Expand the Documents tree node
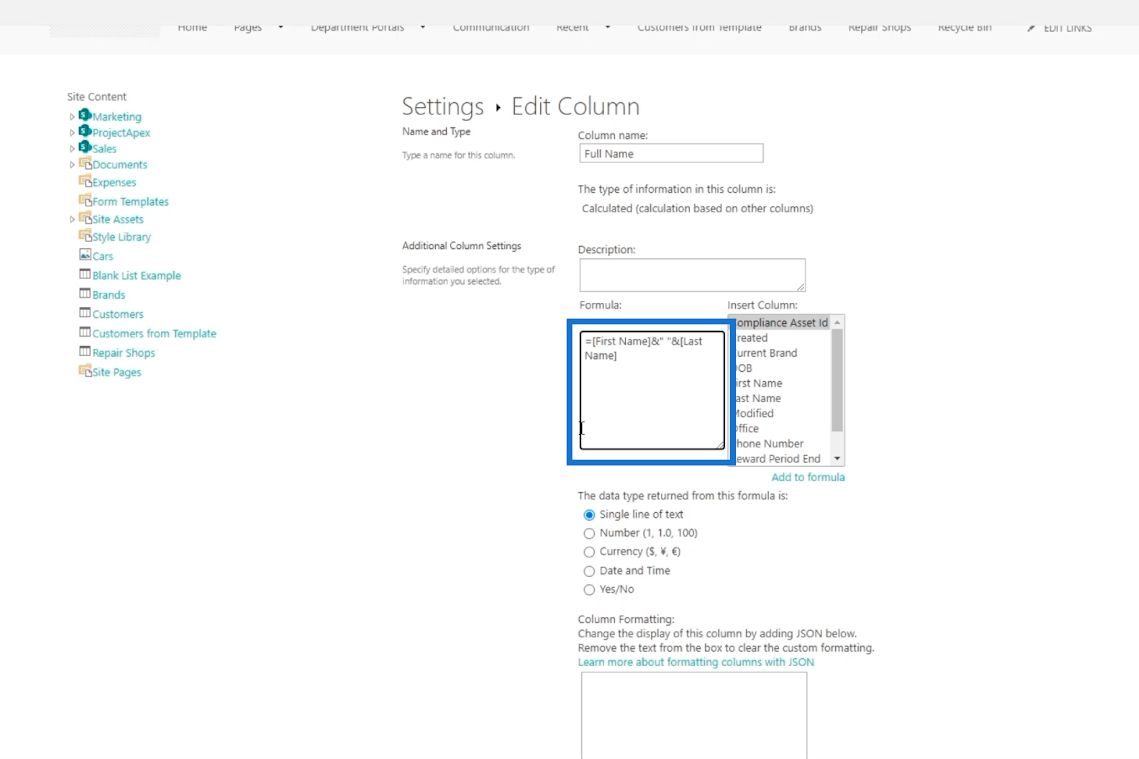1139x759 pixels. click(72, 165)
